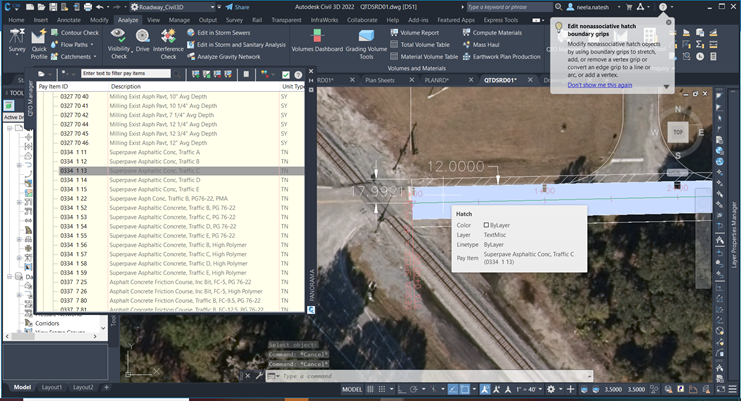The image size is (741, 401).
Task: Open Autodesk App Store cart icon
Action: pos(629,7)
